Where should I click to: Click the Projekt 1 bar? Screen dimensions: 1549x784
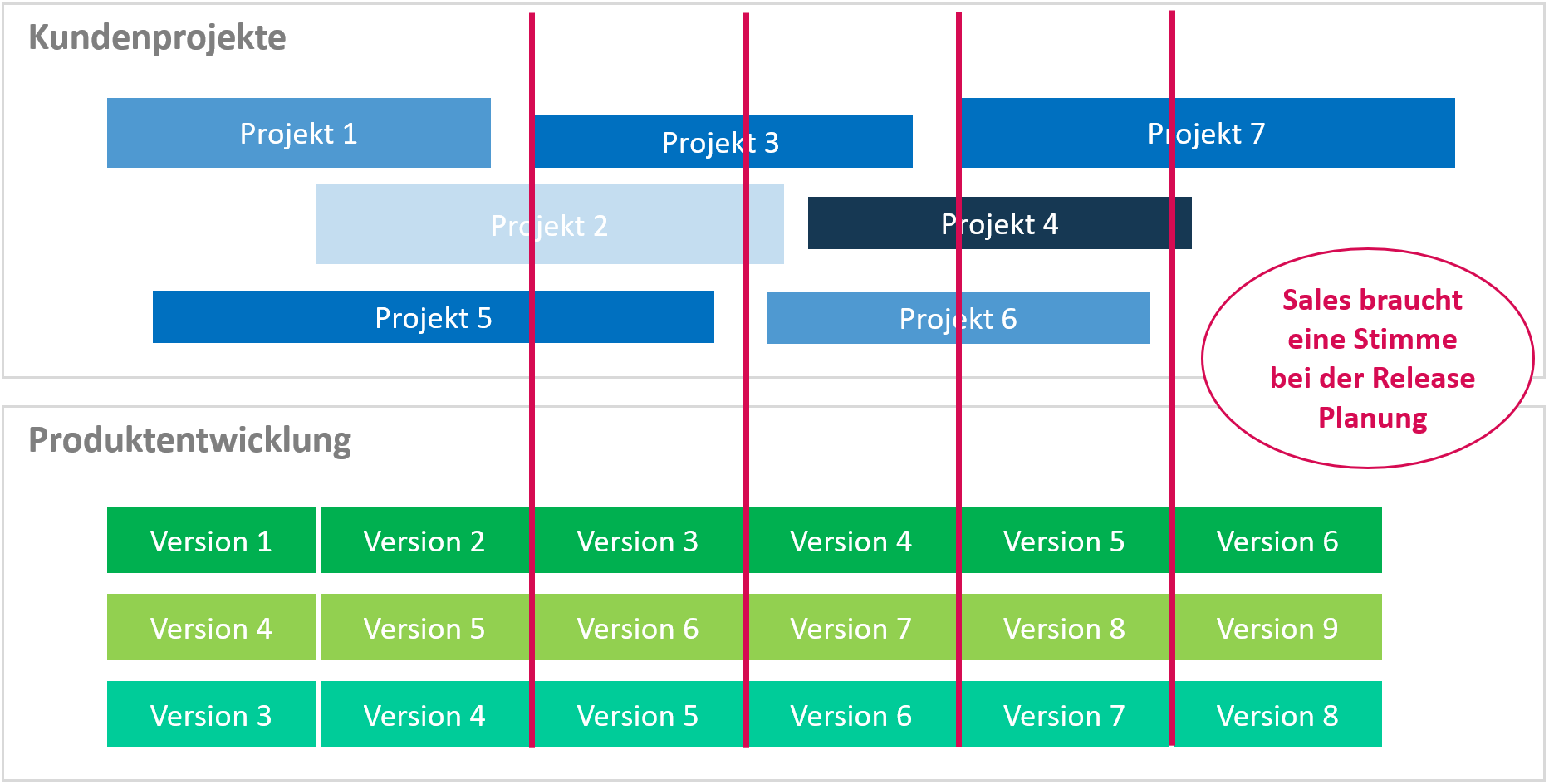point(298,133)
